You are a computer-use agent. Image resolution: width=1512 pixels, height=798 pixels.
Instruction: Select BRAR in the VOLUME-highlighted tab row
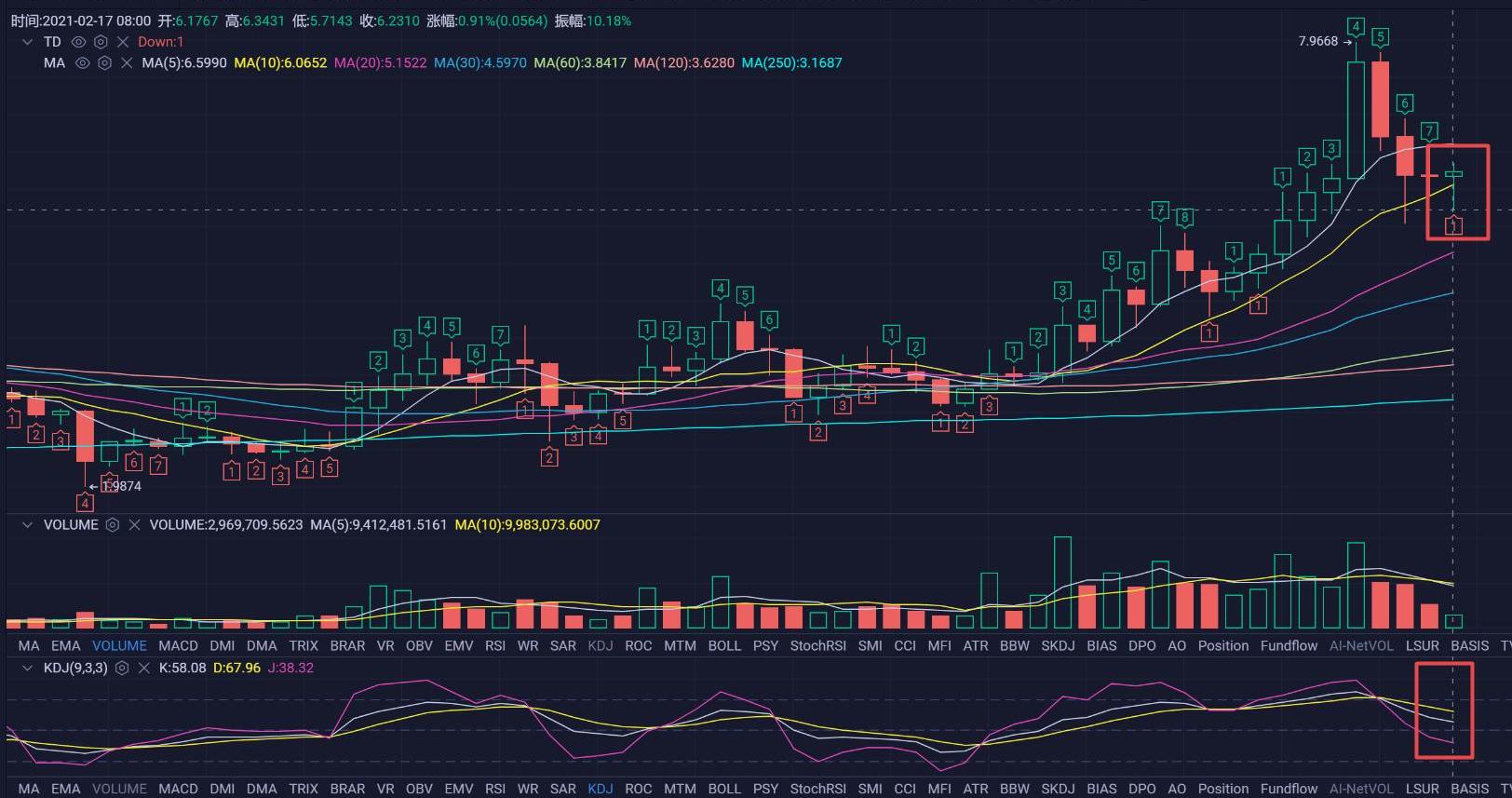pyautogui.click(x=347, y=645)
